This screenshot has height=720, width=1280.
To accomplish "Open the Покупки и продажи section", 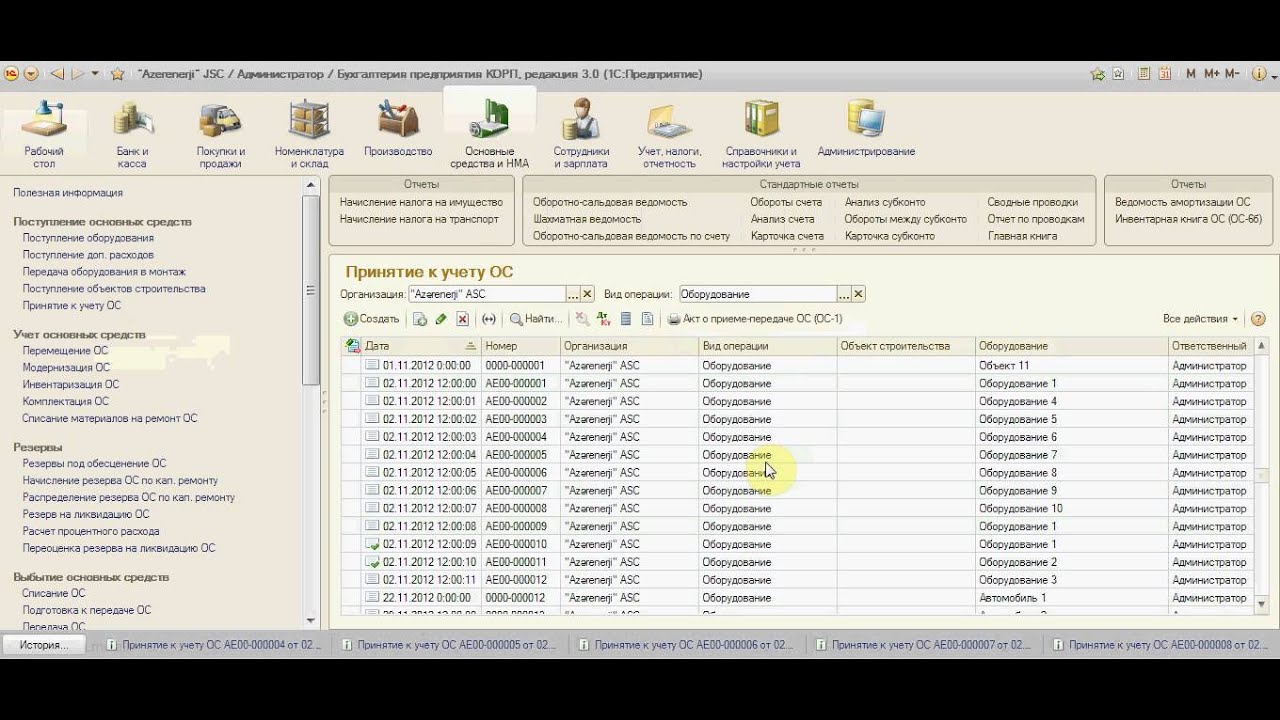I will tap(220, 134).
